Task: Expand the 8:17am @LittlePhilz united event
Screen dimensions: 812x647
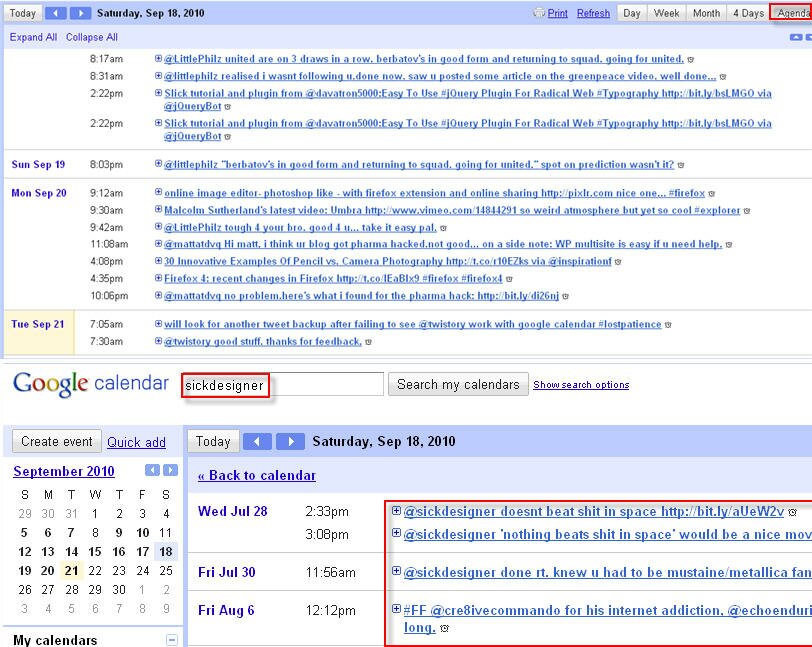Action: point(158,59)
